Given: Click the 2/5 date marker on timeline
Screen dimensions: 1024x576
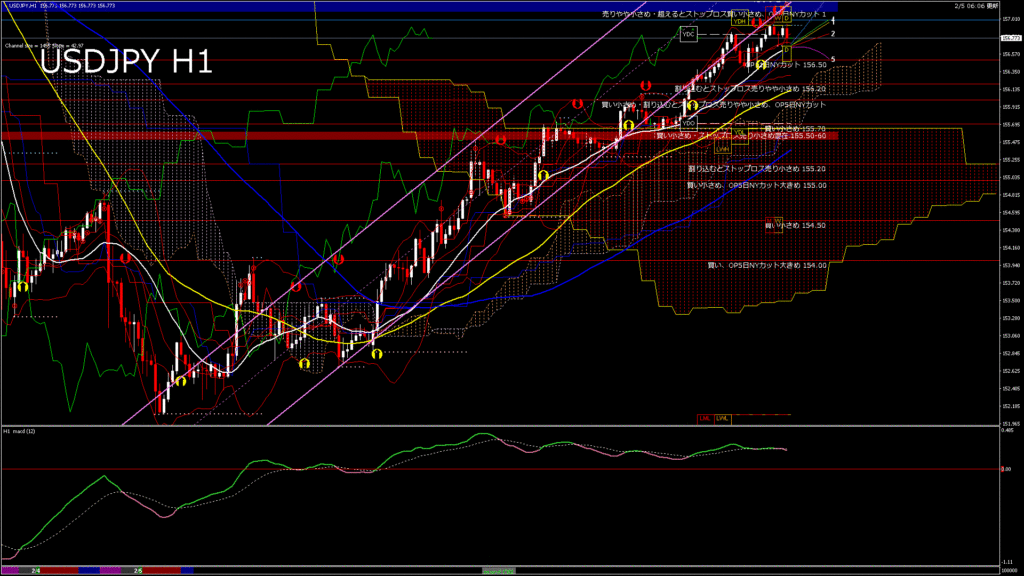Looking at the screenshot, I should click(138, 570).
